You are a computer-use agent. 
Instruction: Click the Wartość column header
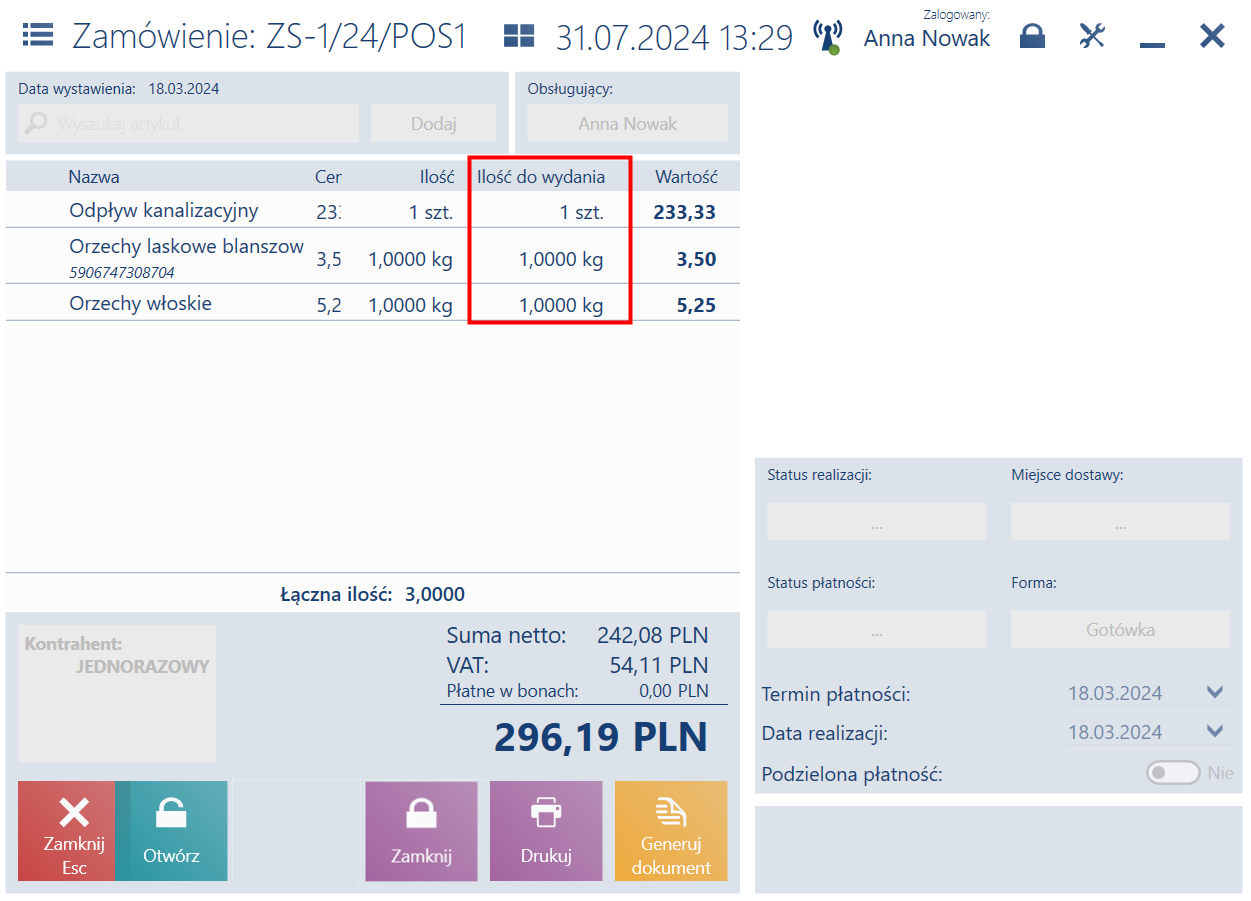coord(686,177)
